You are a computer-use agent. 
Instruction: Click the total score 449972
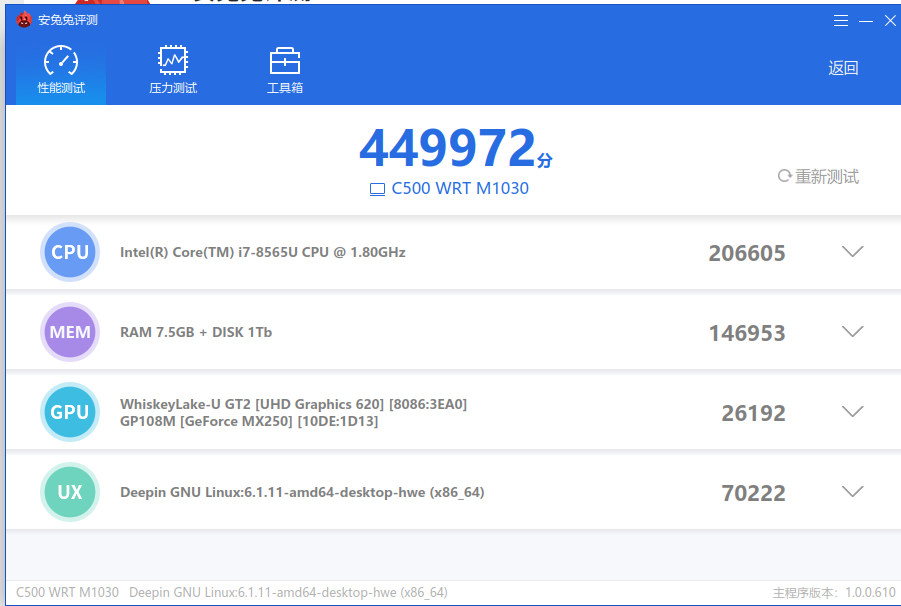[448, 148]
